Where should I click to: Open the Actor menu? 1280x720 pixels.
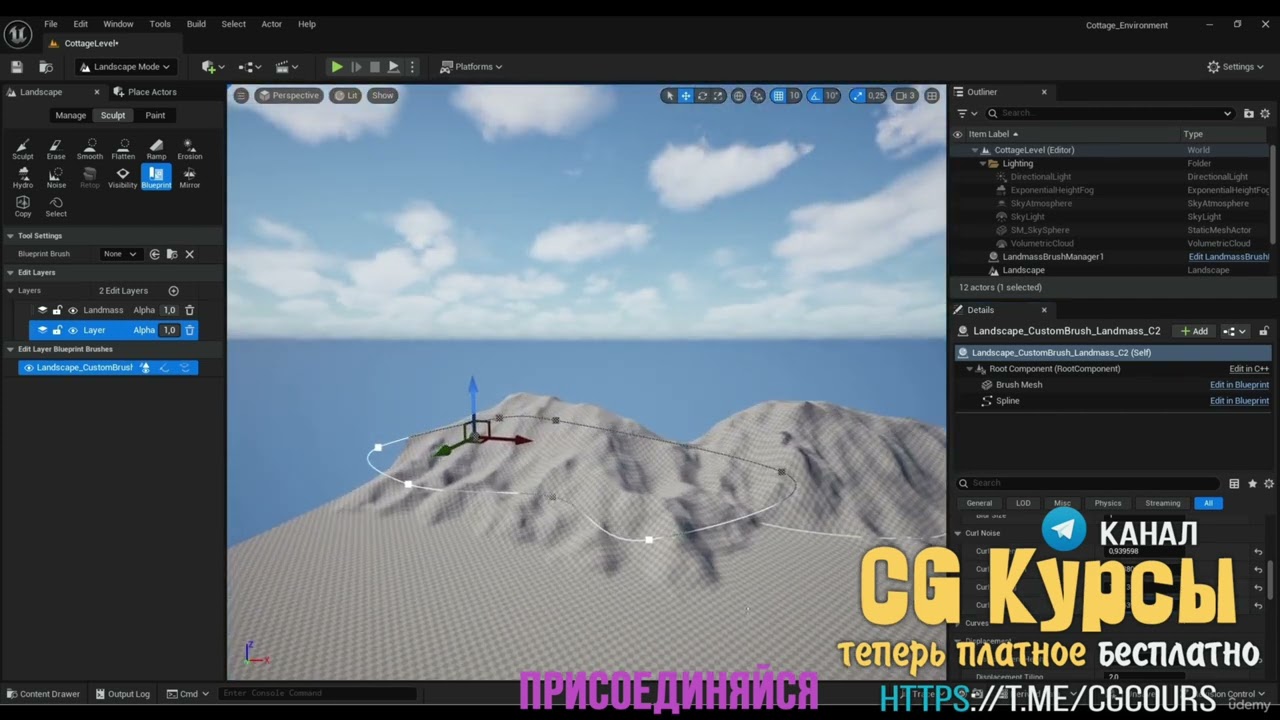[271, 24]
